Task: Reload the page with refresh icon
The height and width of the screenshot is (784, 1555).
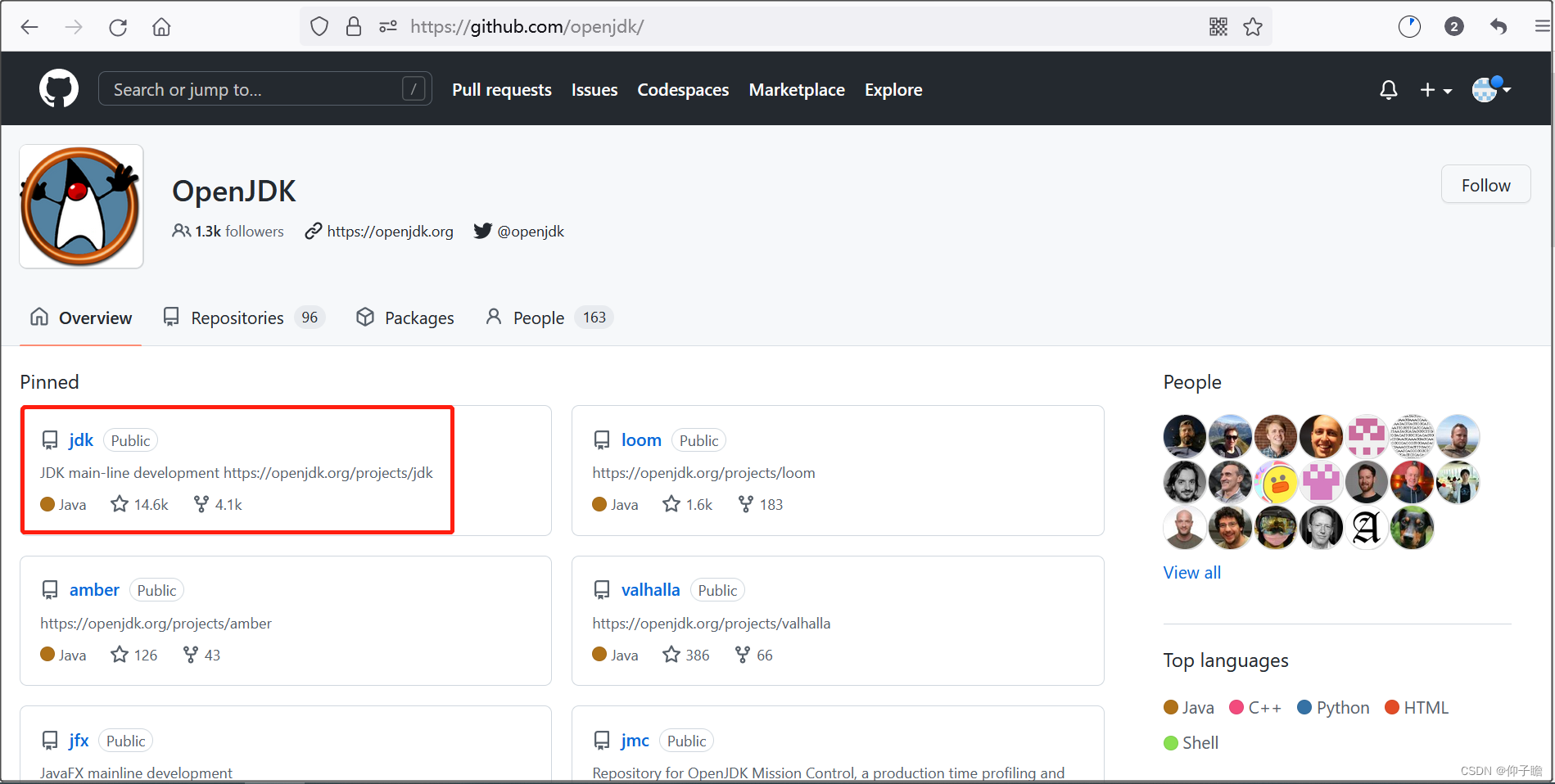Action: pos(118,27)
